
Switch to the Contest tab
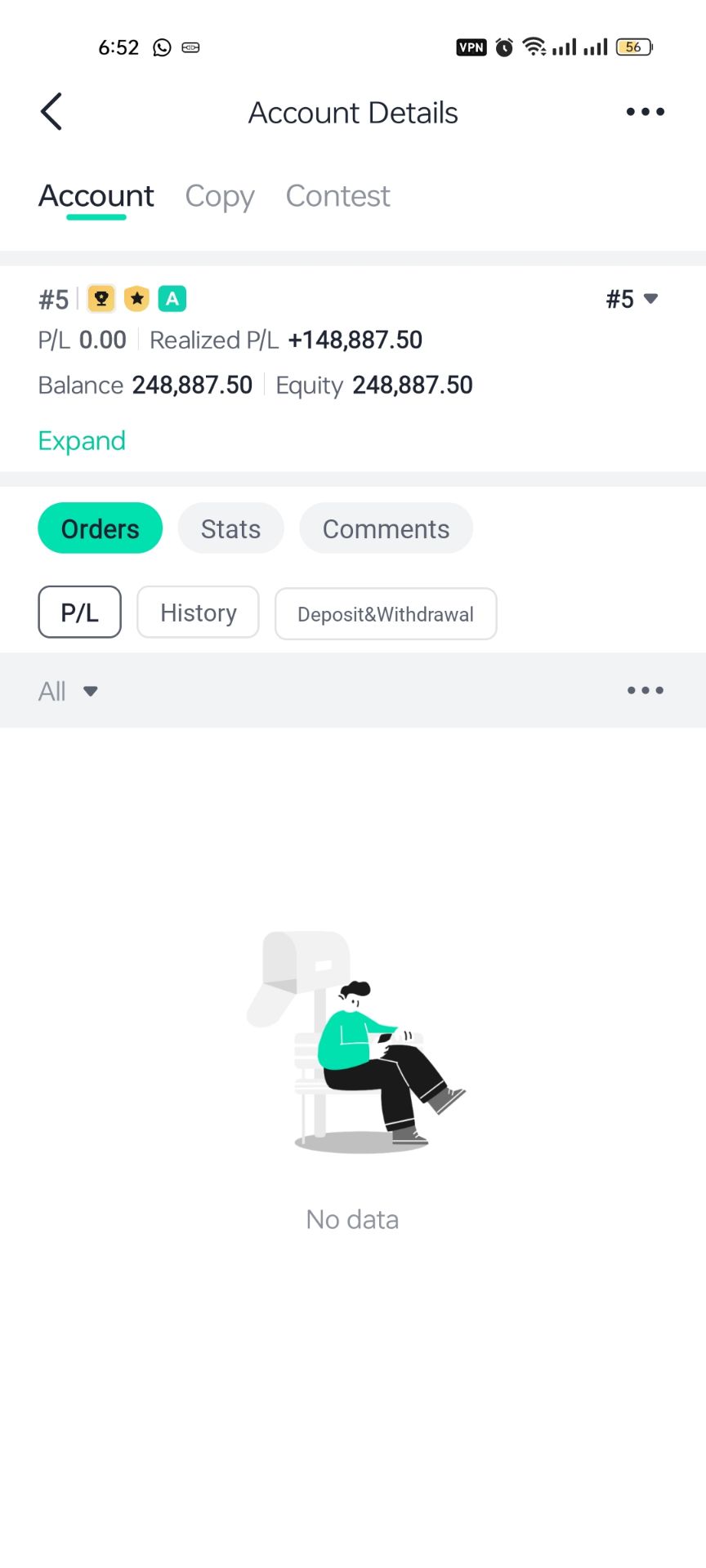point(337,196)
